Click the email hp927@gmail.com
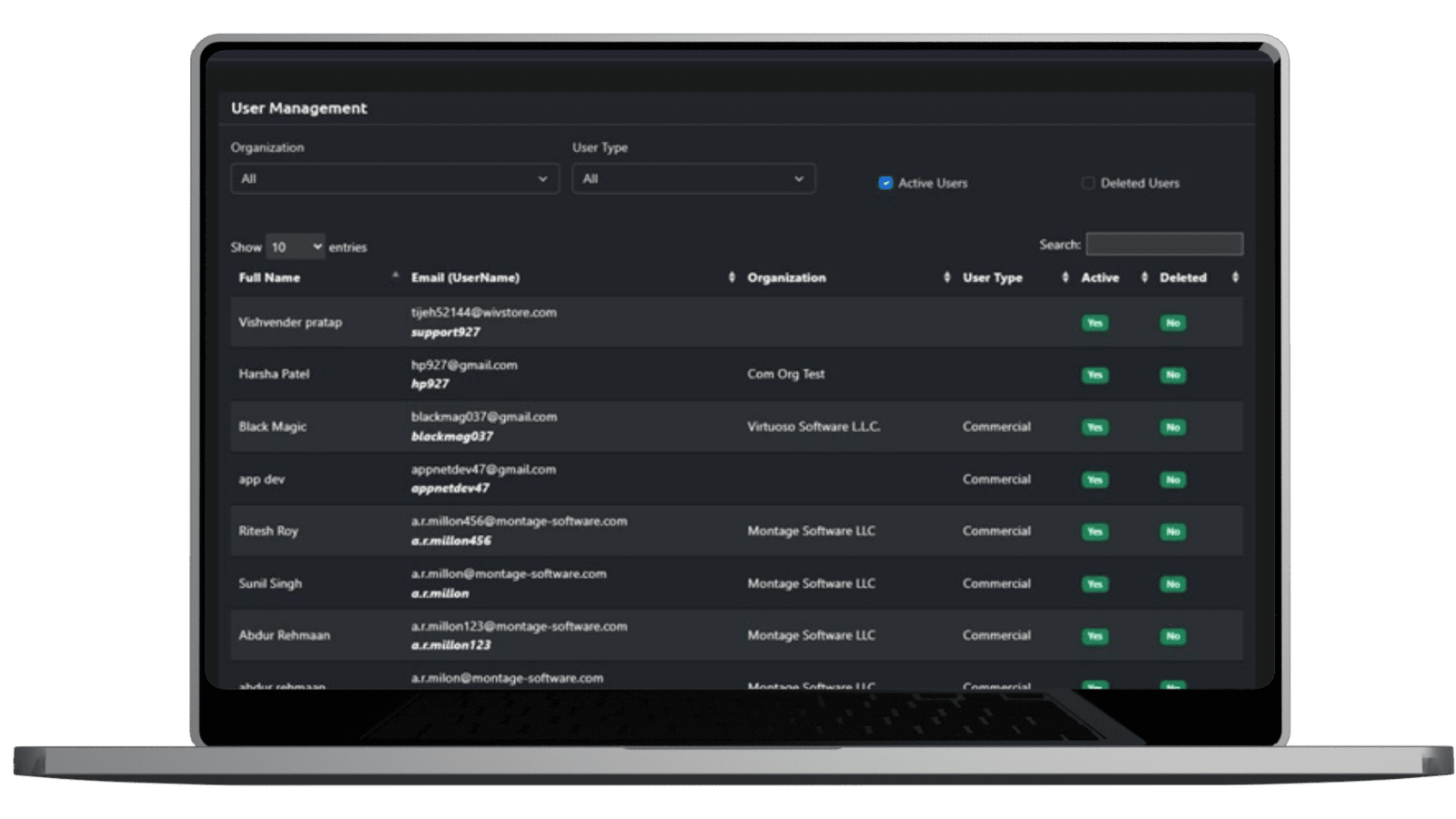1456x819 pixels. [464, 365]
